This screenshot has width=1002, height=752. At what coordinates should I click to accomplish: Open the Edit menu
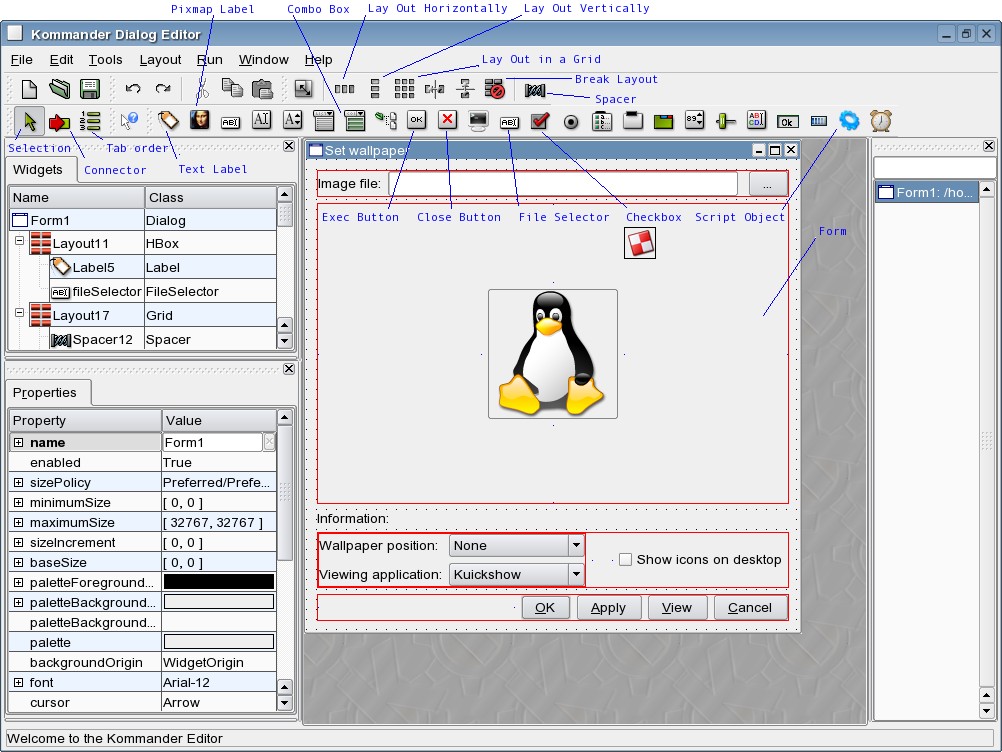(x=61, y=59)
